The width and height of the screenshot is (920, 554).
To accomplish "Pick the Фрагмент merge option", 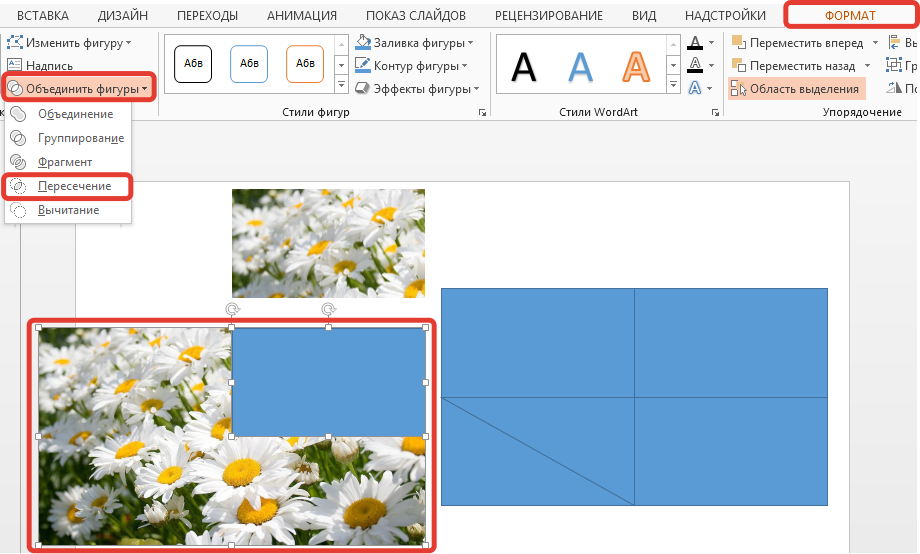I will pyautogui.click(x=64, y=162).
